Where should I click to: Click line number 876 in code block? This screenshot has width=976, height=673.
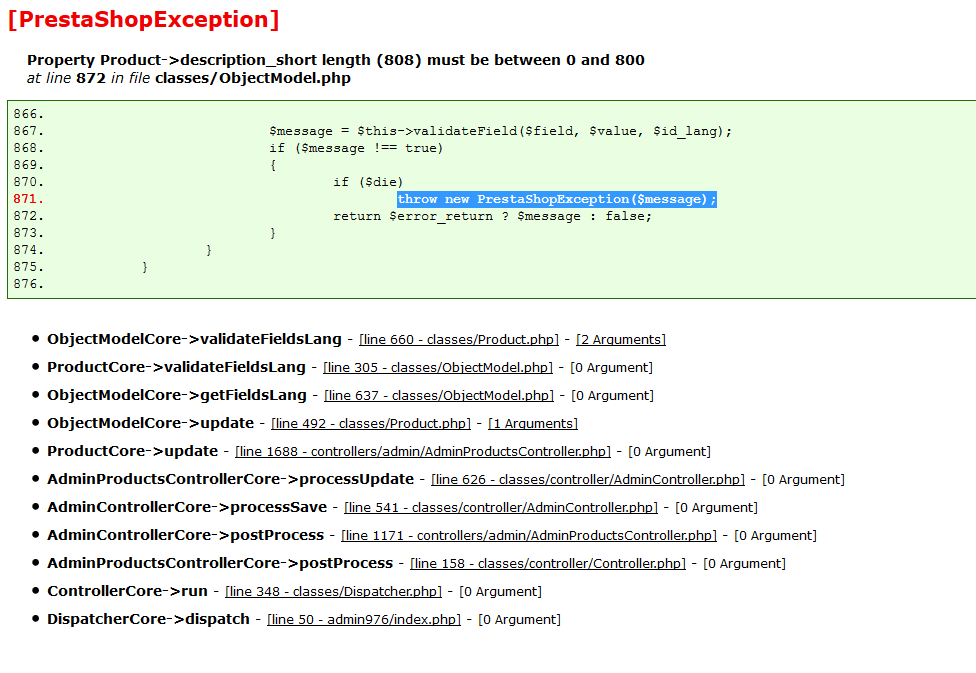click(x=29, y=284)
